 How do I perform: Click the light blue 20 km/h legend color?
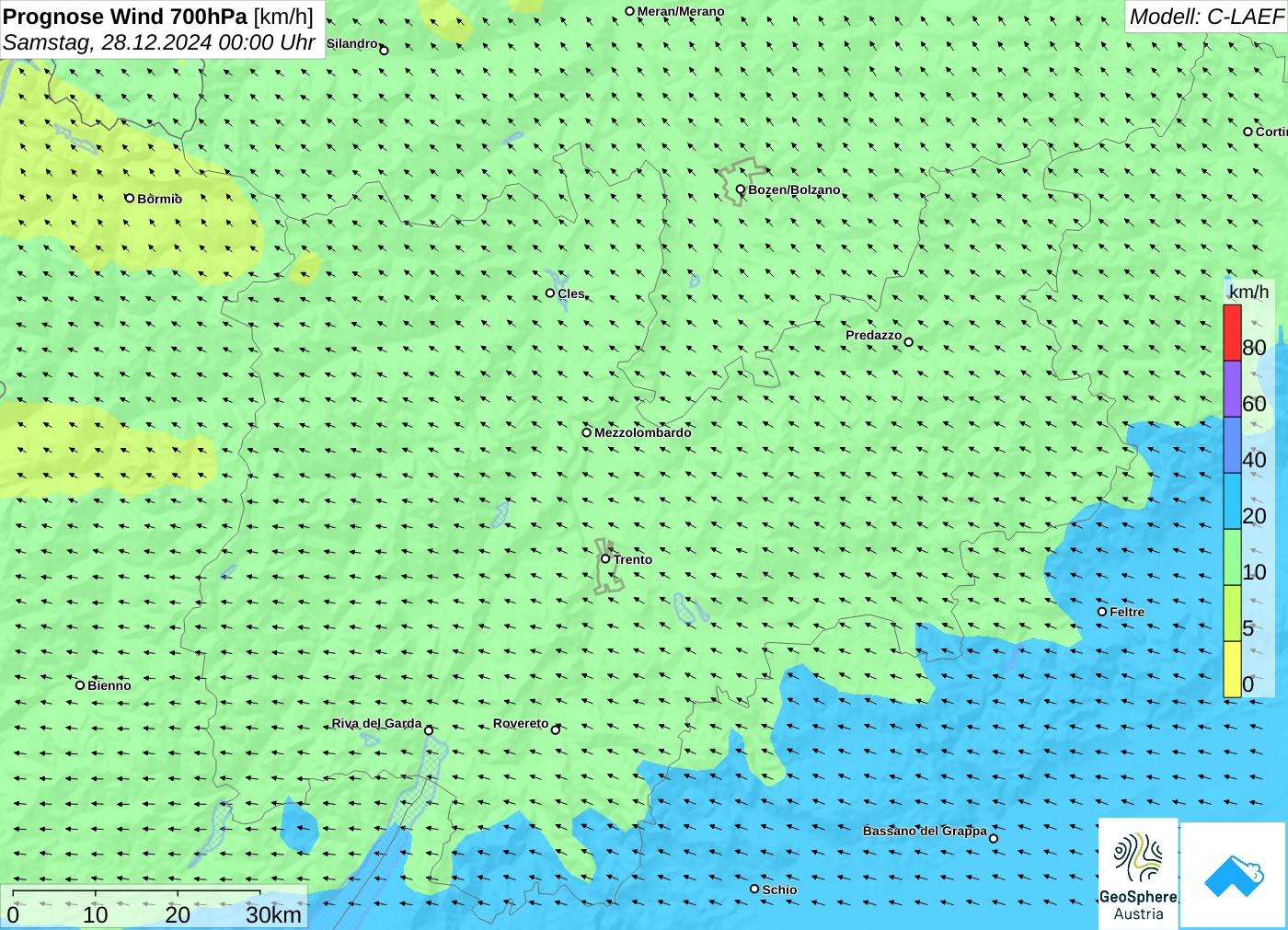click(x=1232, y=501)
